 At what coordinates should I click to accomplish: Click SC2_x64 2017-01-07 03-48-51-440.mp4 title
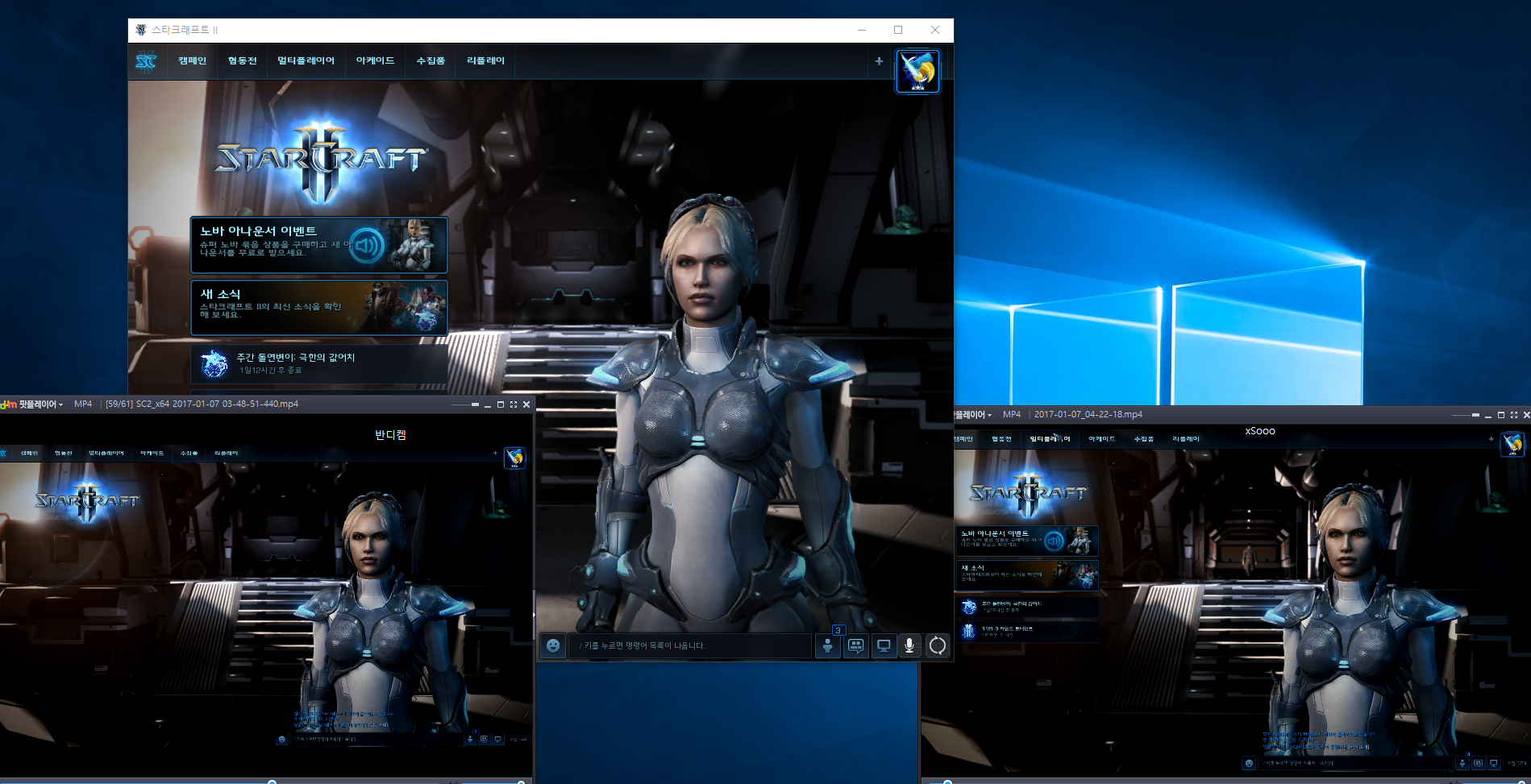218,404
